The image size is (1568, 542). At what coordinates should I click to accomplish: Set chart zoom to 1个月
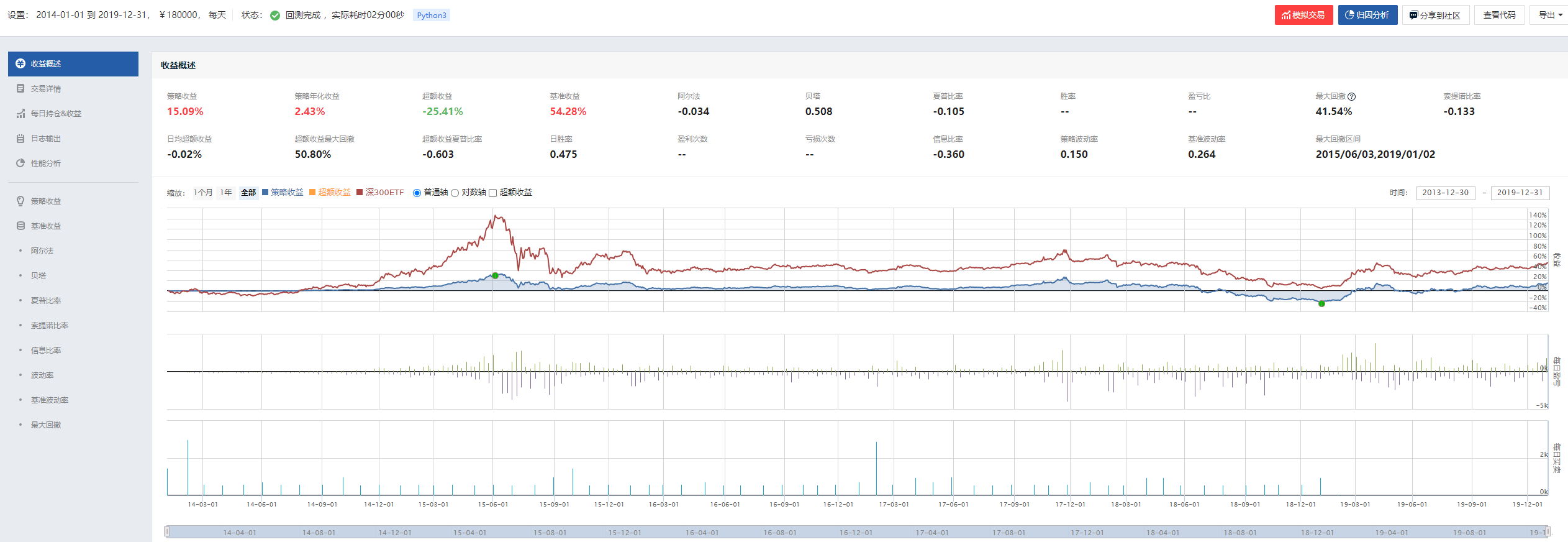point(202,193)
